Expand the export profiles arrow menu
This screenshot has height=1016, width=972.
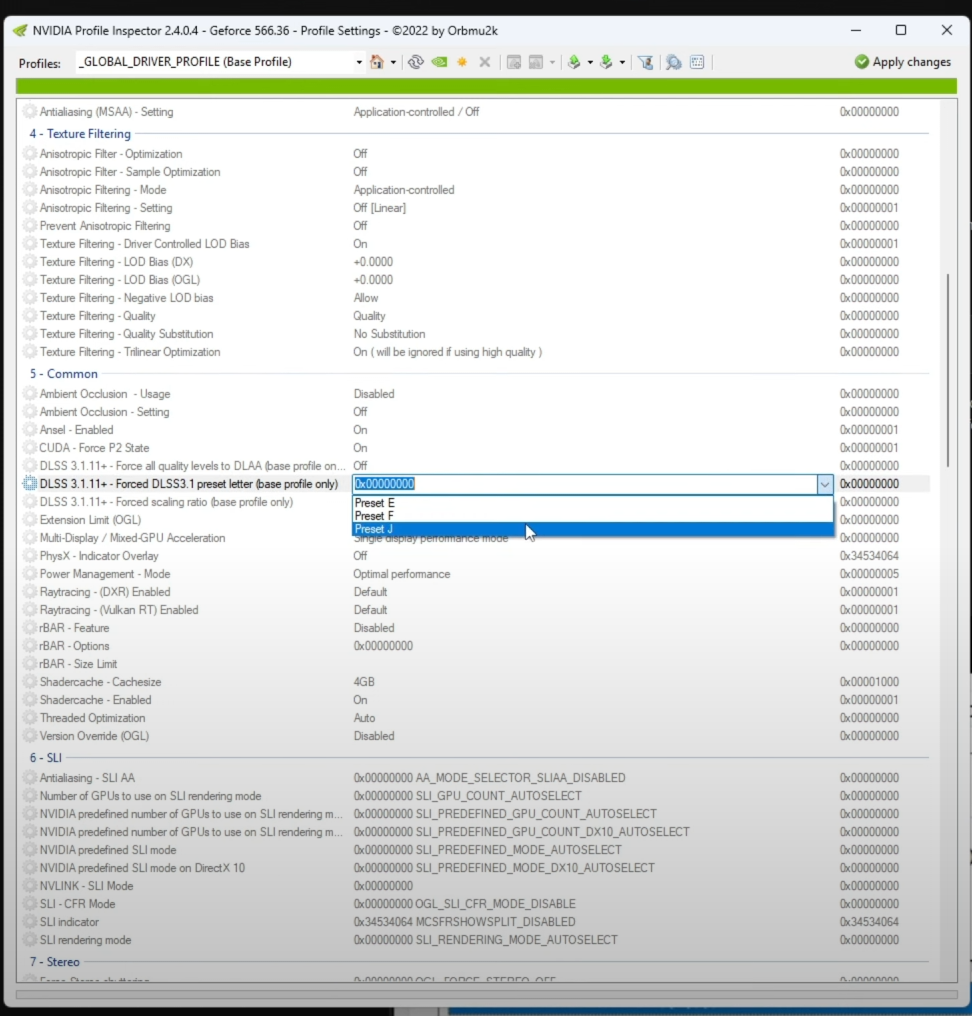tap(590, 62)
